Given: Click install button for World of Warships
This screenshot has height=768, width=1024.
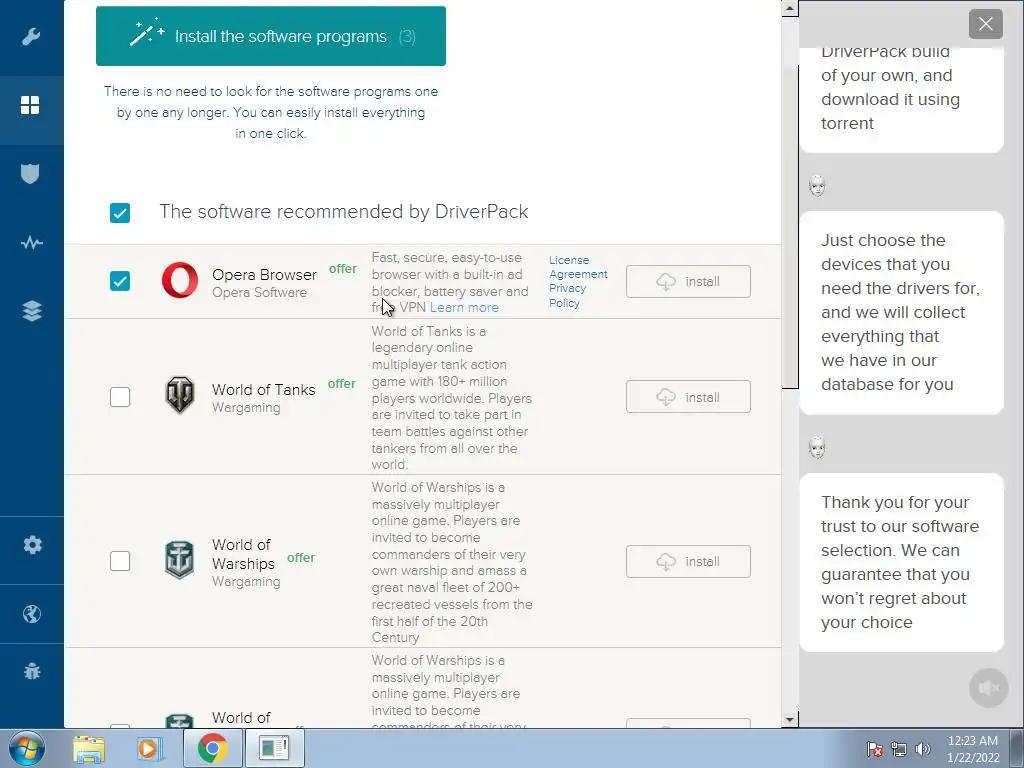Looking at the screenshot, I should pos(688,561).
